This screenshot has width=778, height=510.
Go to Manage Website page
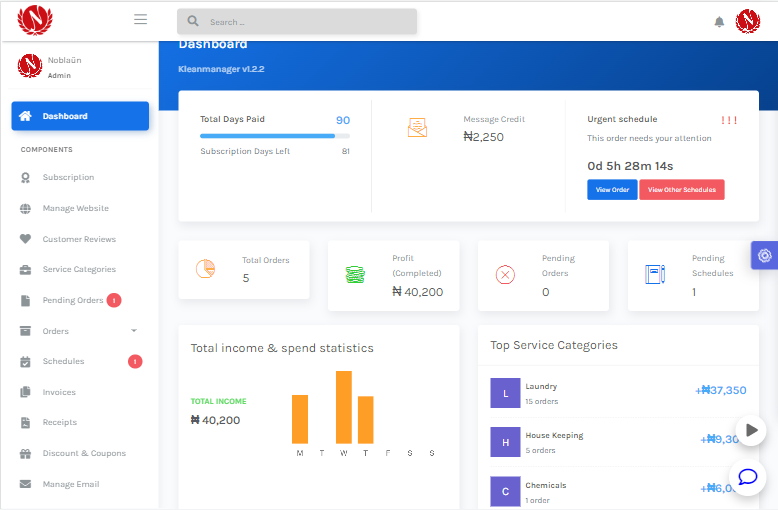[x=75, y=208]
